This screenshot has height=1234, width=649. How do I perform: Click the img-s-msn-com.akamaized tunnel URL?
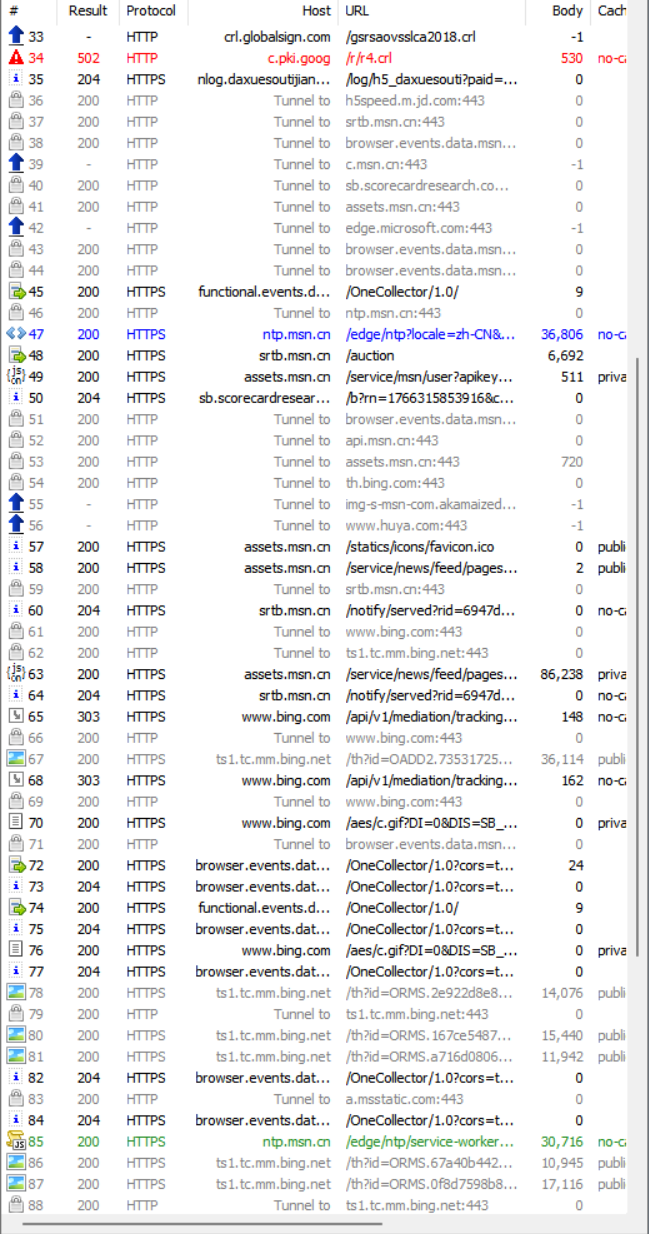click(431, 504)
